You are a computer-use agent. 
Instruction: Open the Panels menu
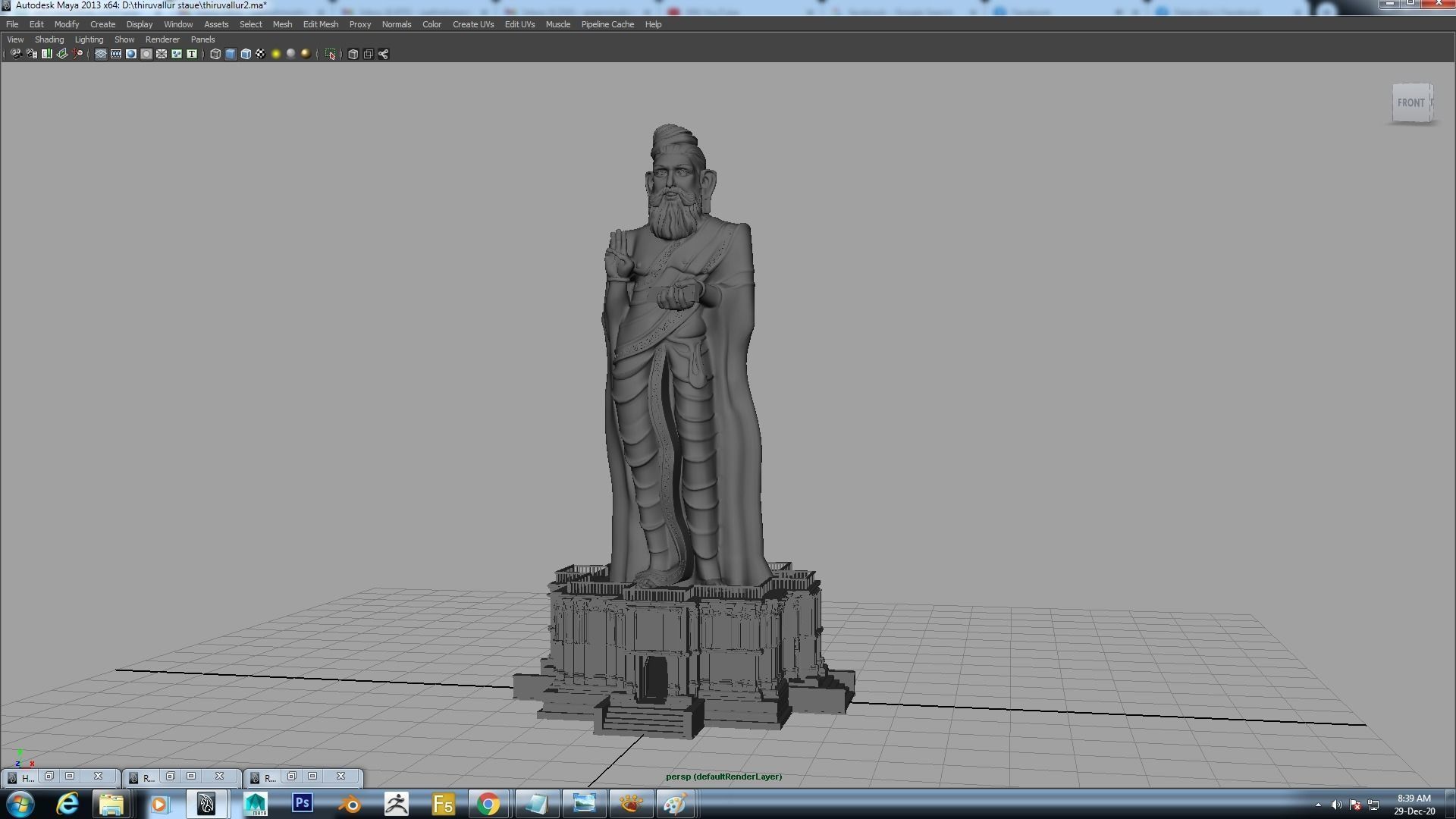202,39
